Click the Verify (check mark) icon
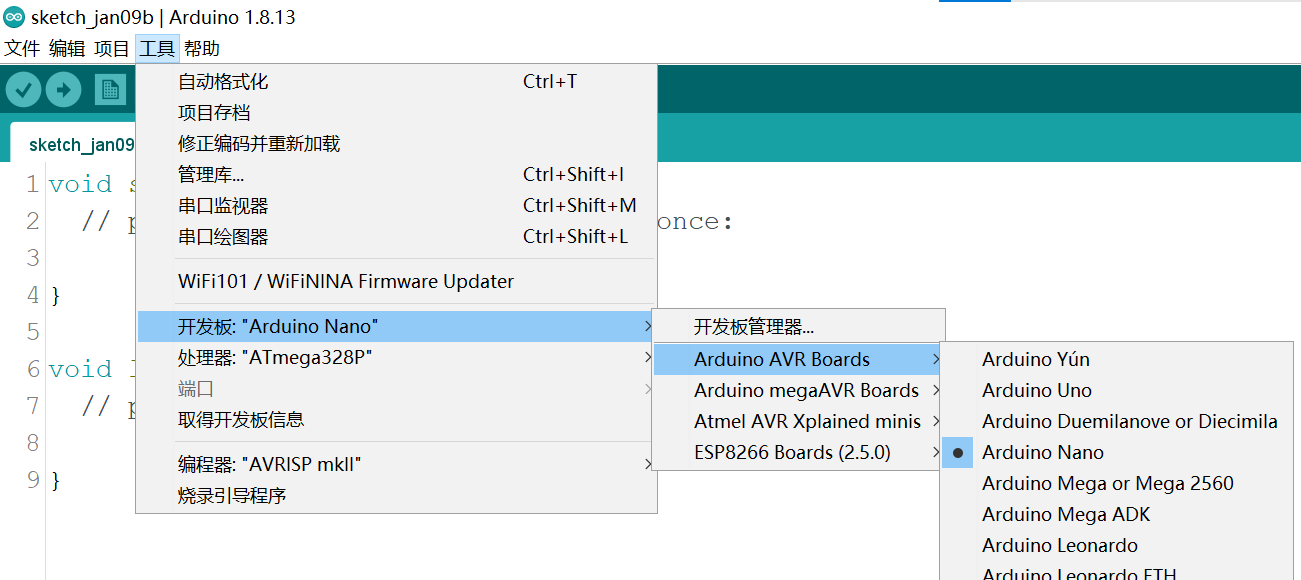1301x580 pixels. (x=24, y=88)
